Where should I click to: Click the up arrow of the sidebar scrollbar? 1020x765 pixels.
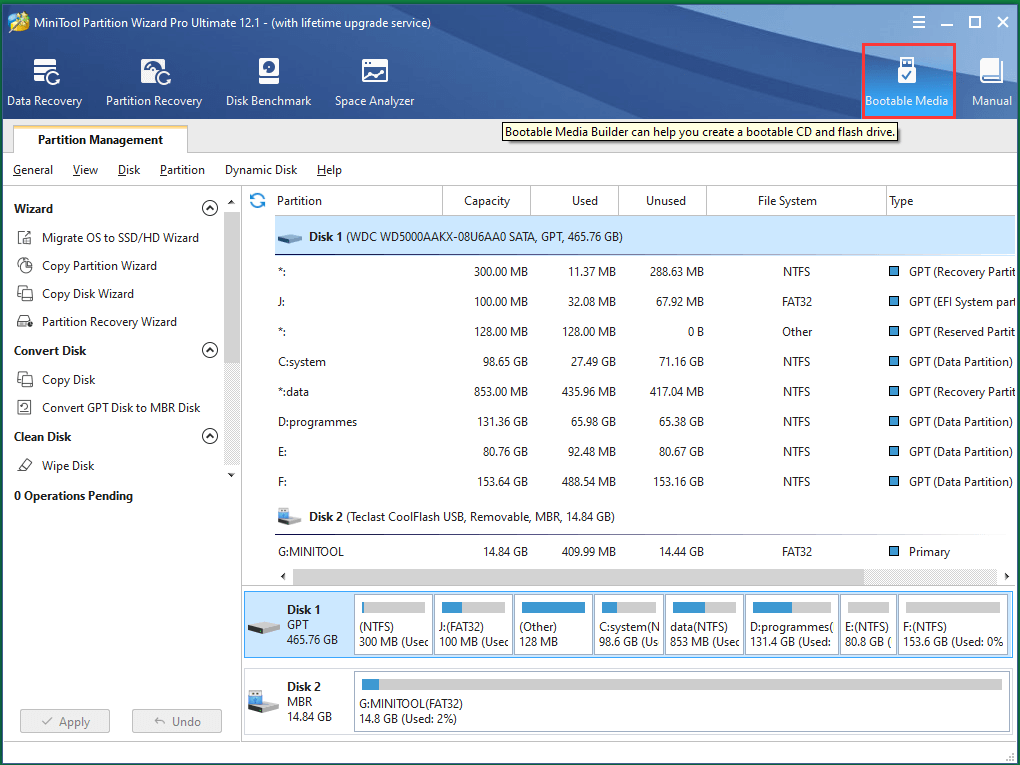tap(231, 202)
